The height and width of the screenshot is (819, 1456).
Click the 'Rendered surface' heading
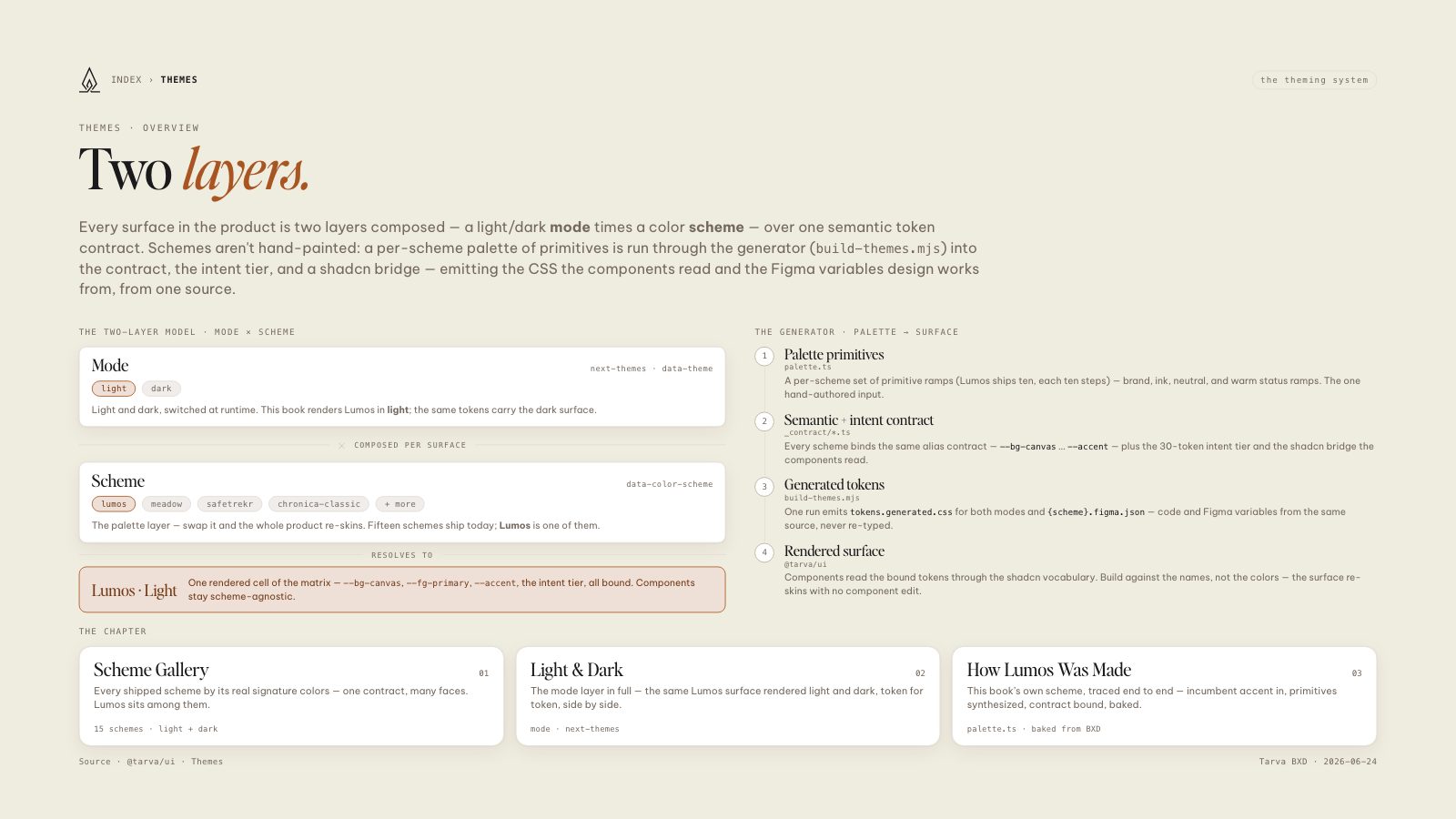coord(834,551)
